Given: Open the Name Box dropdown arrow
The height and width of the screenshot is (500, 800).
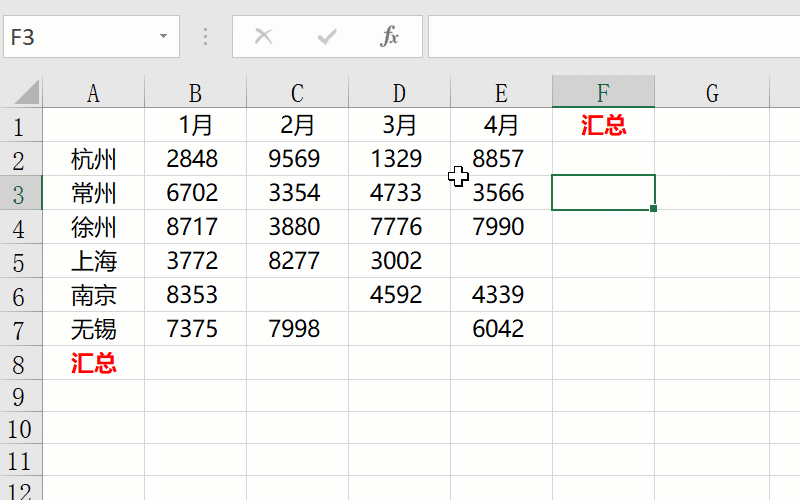Looking at the screenshot, I should coord(163,36).
